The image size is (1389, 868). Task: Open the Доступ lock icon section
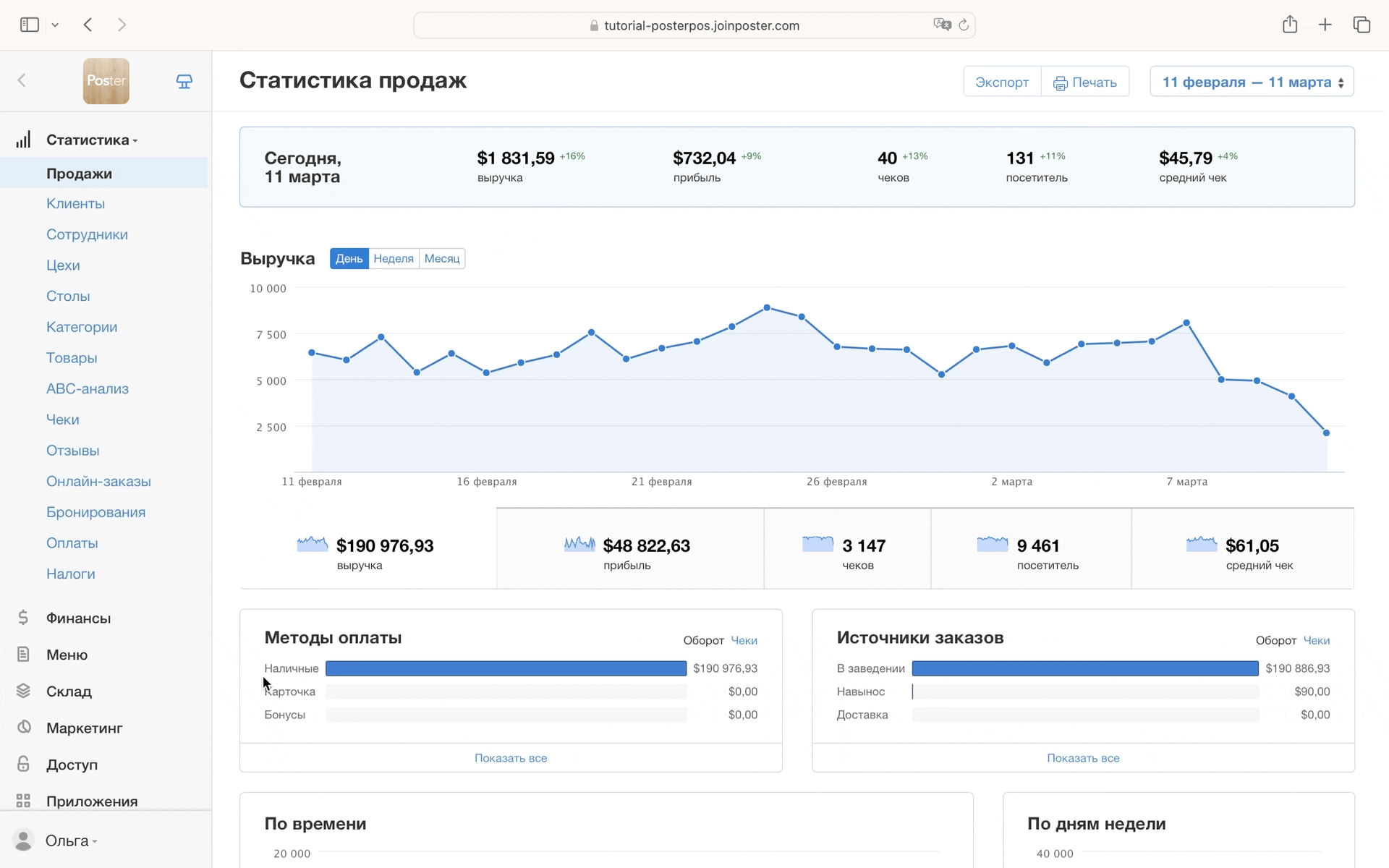[23, 764]
